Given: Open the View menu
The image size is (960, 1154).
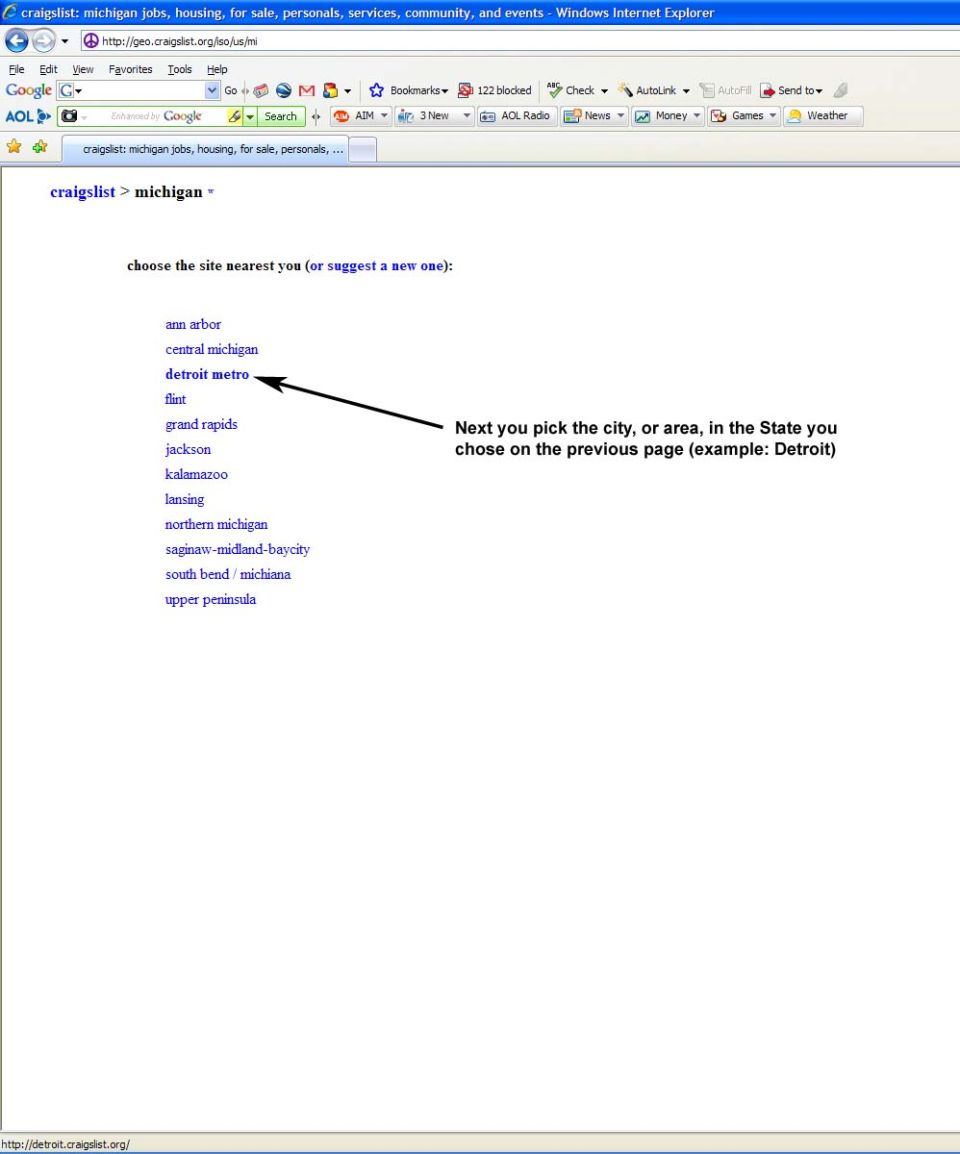Looking at the screenshot, I should pyautogui.click(x=83, y=69).
